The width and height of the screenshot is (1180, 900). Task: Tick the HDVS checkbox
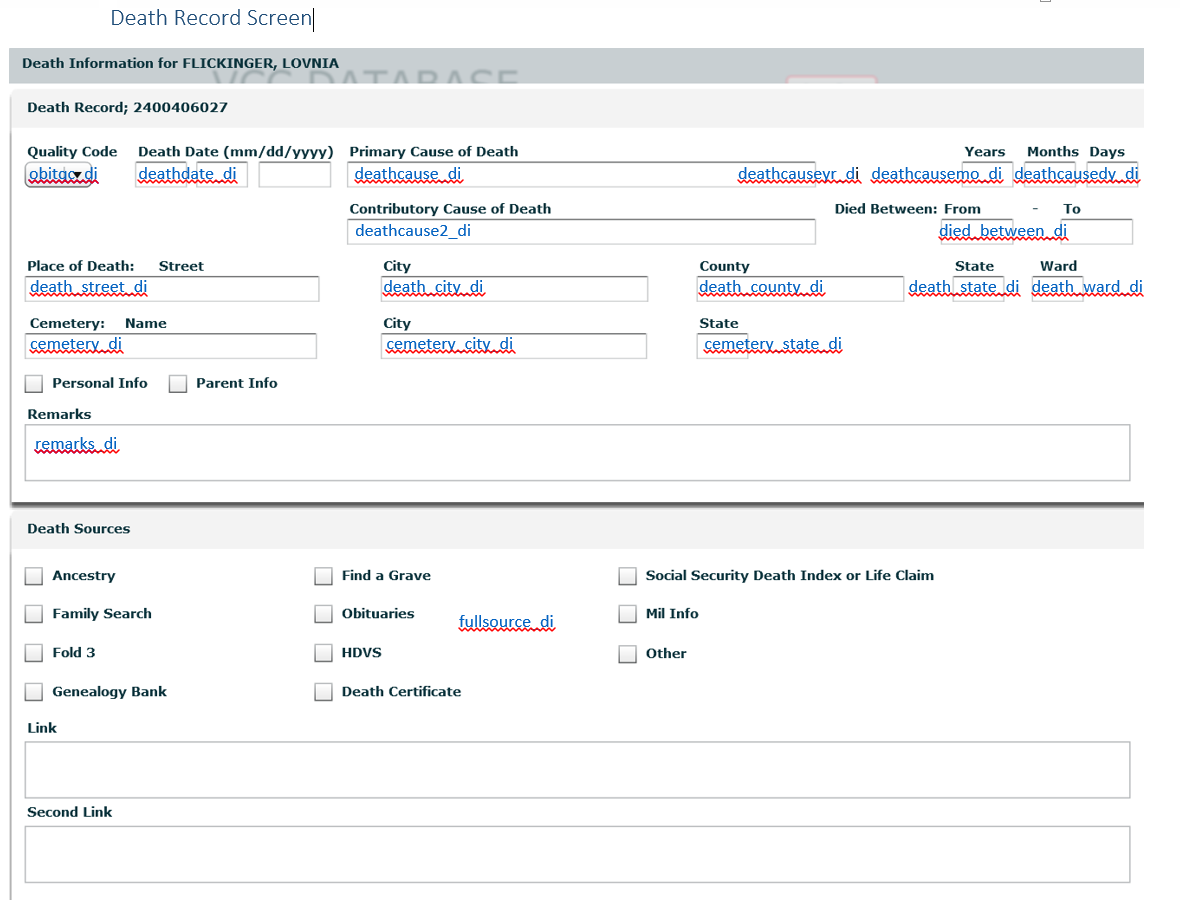pyautogui.click(x=323, y=653)
